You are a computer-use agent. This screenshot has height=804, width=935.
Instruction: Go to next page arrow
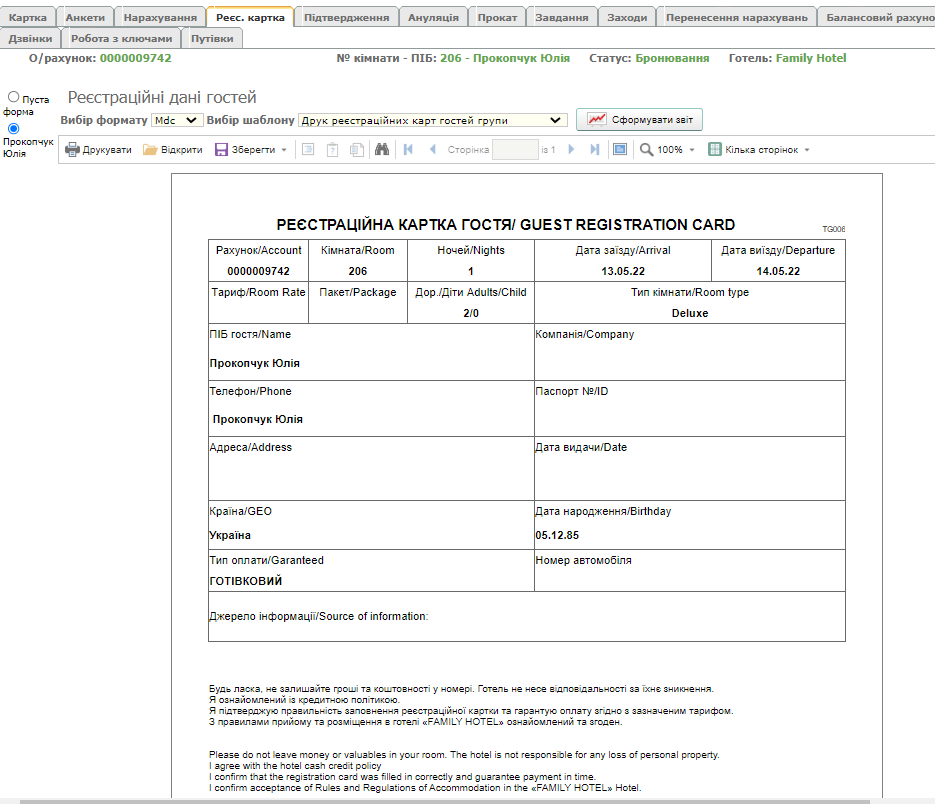coord(571,150)
